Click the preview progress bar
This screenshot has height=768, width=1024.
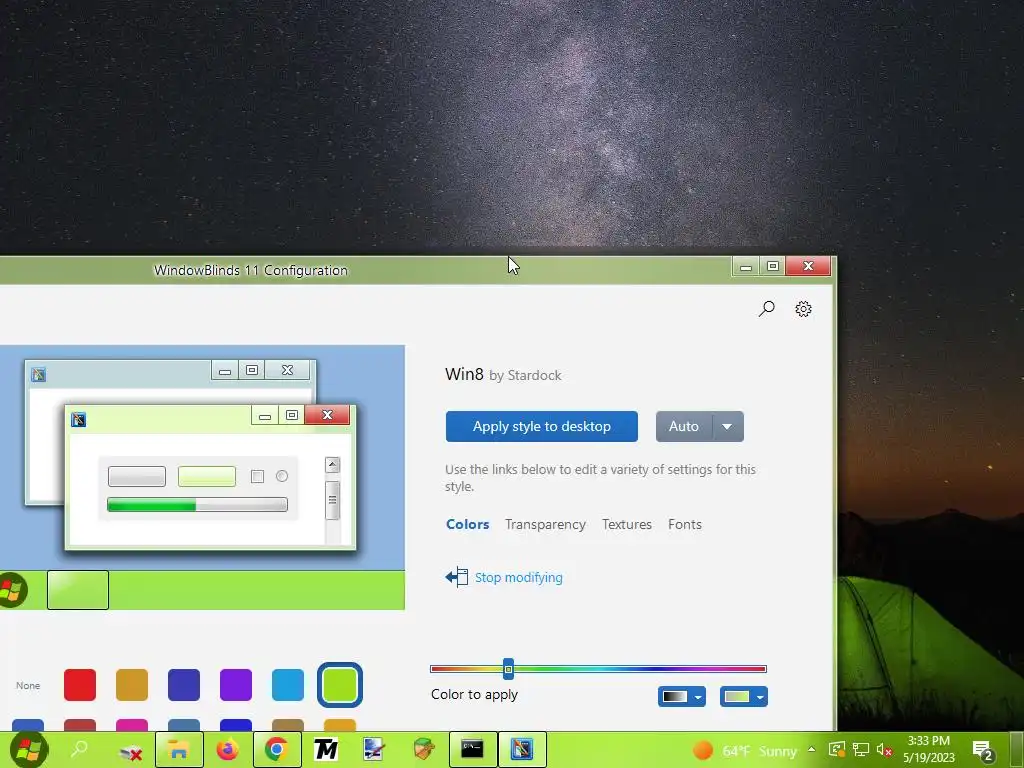[197, 504]
